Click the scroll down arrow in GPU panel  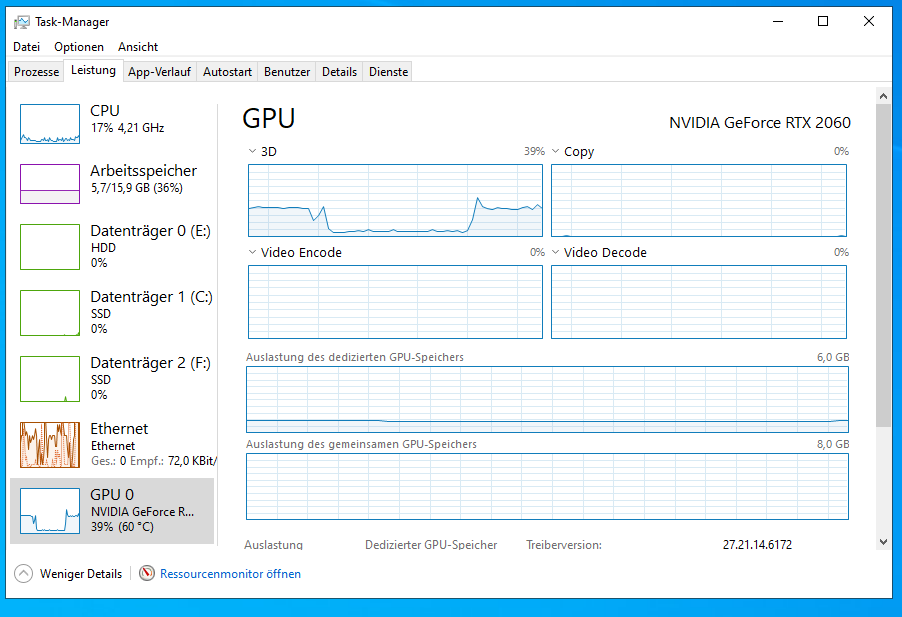(x=883, y=541)
